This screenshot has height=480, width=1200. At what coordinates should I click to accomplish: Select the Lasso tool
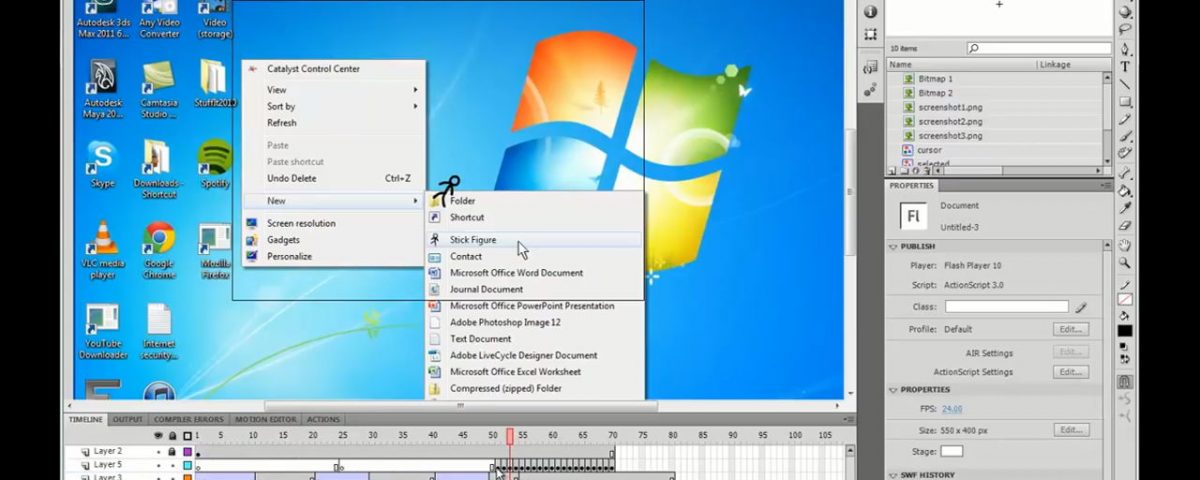click(1124, 29)
